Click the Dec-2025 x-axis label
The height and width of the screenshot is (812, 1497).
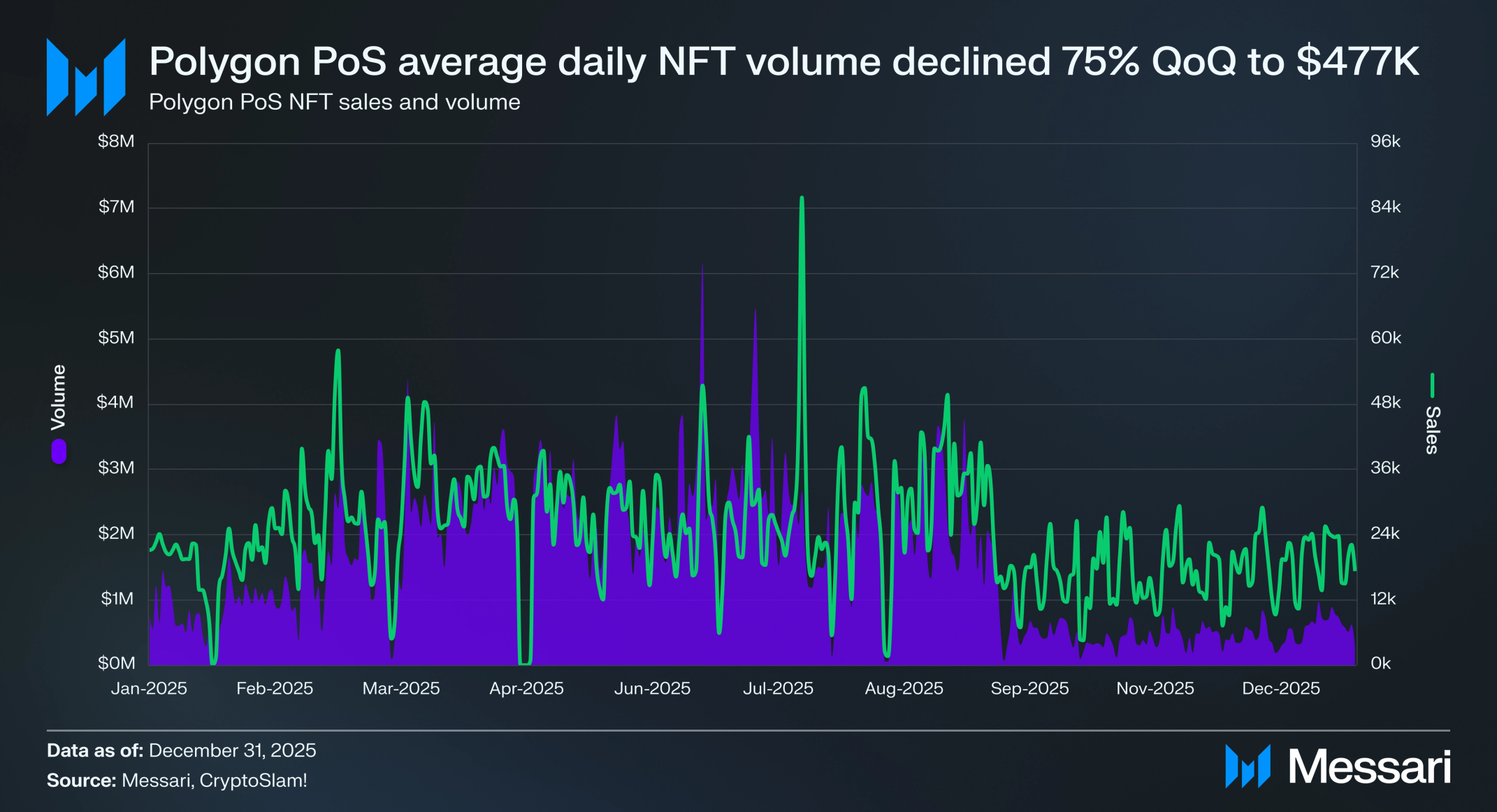point(1280,688)
